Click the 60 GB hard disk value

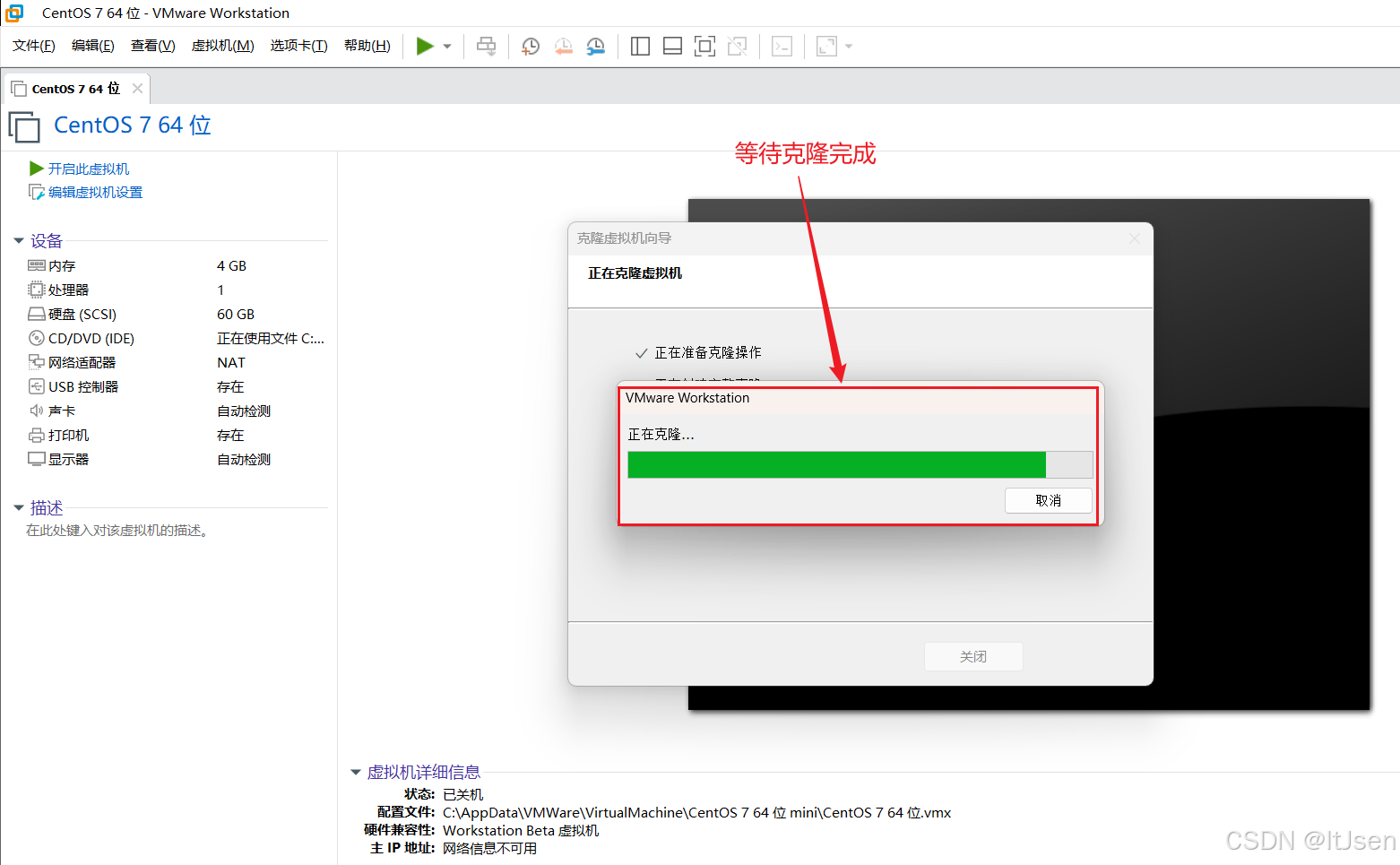coord(236,314)
